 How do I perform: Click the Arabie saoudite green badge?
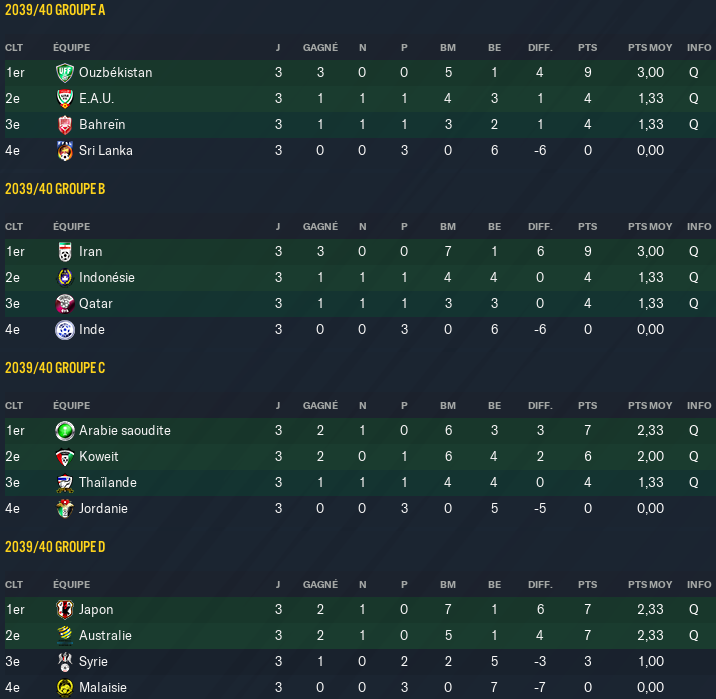click(65, 431)
